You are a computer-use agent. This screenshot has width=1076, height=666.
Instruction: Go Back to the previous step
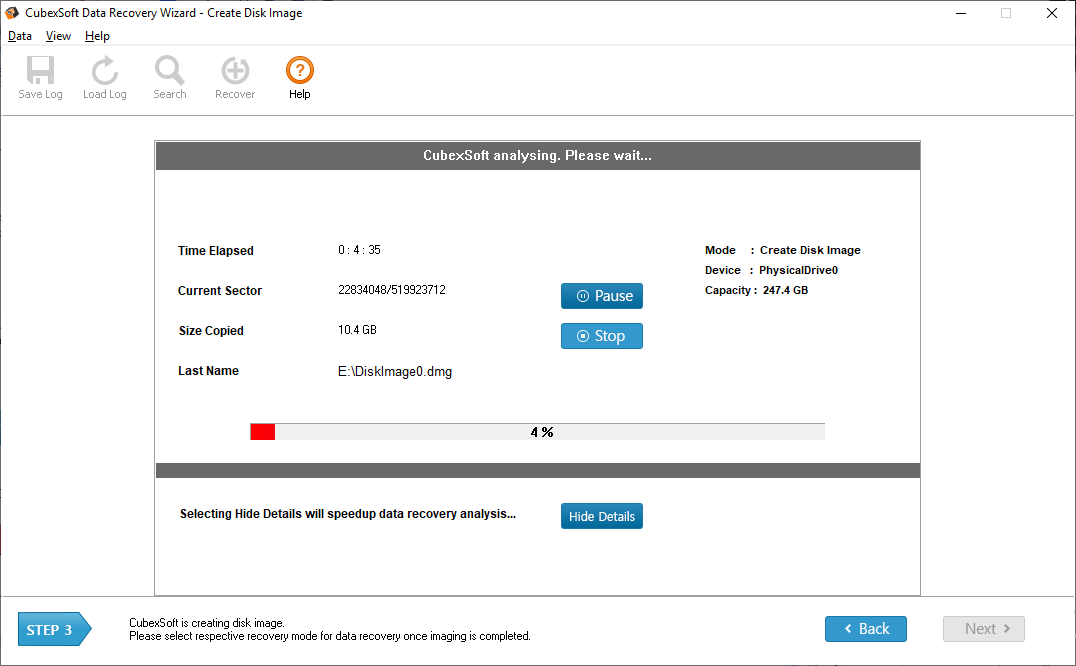(865, 629)
